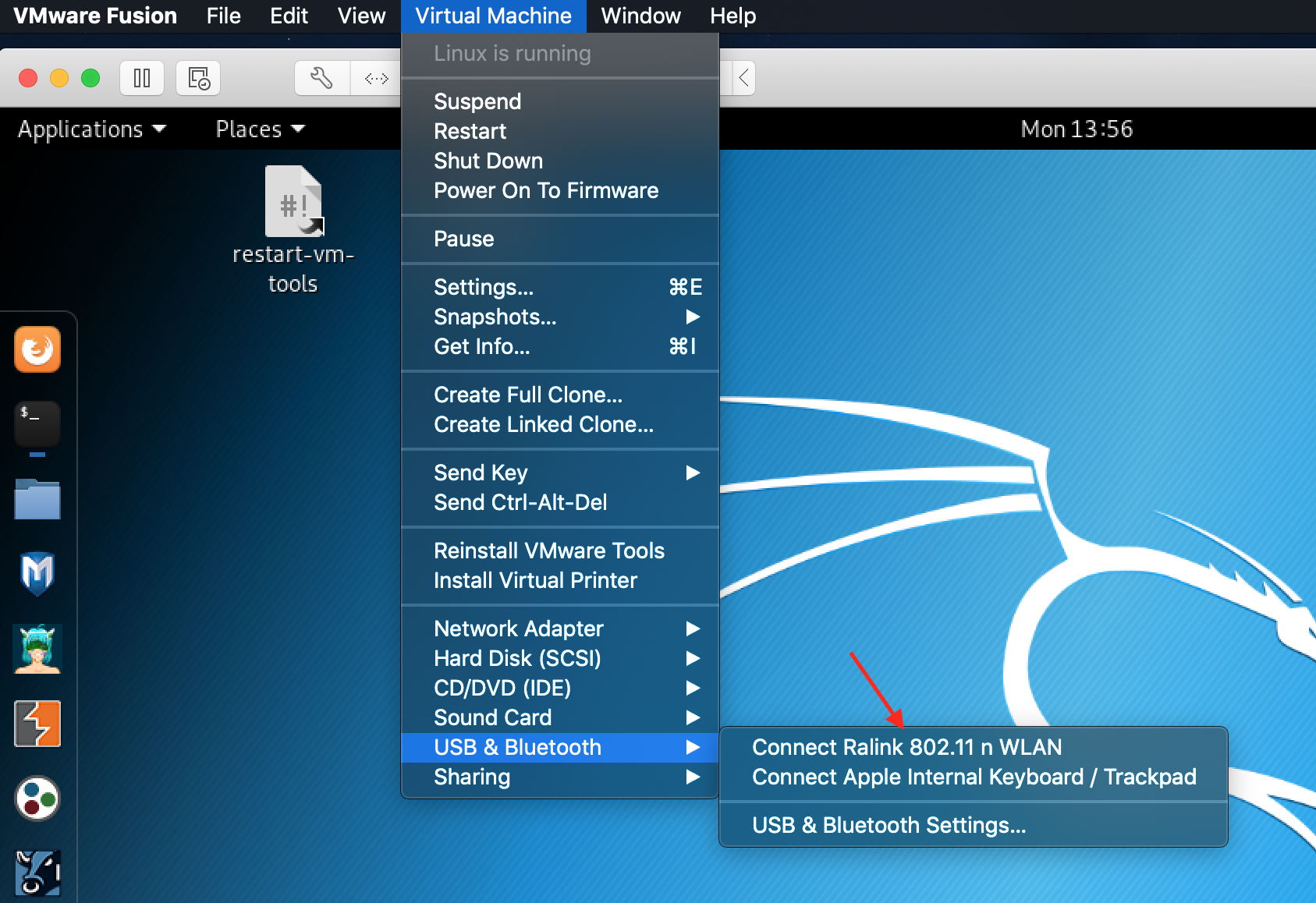
Task: Click the VMware pause toolbar button
Action: [142, 78]
